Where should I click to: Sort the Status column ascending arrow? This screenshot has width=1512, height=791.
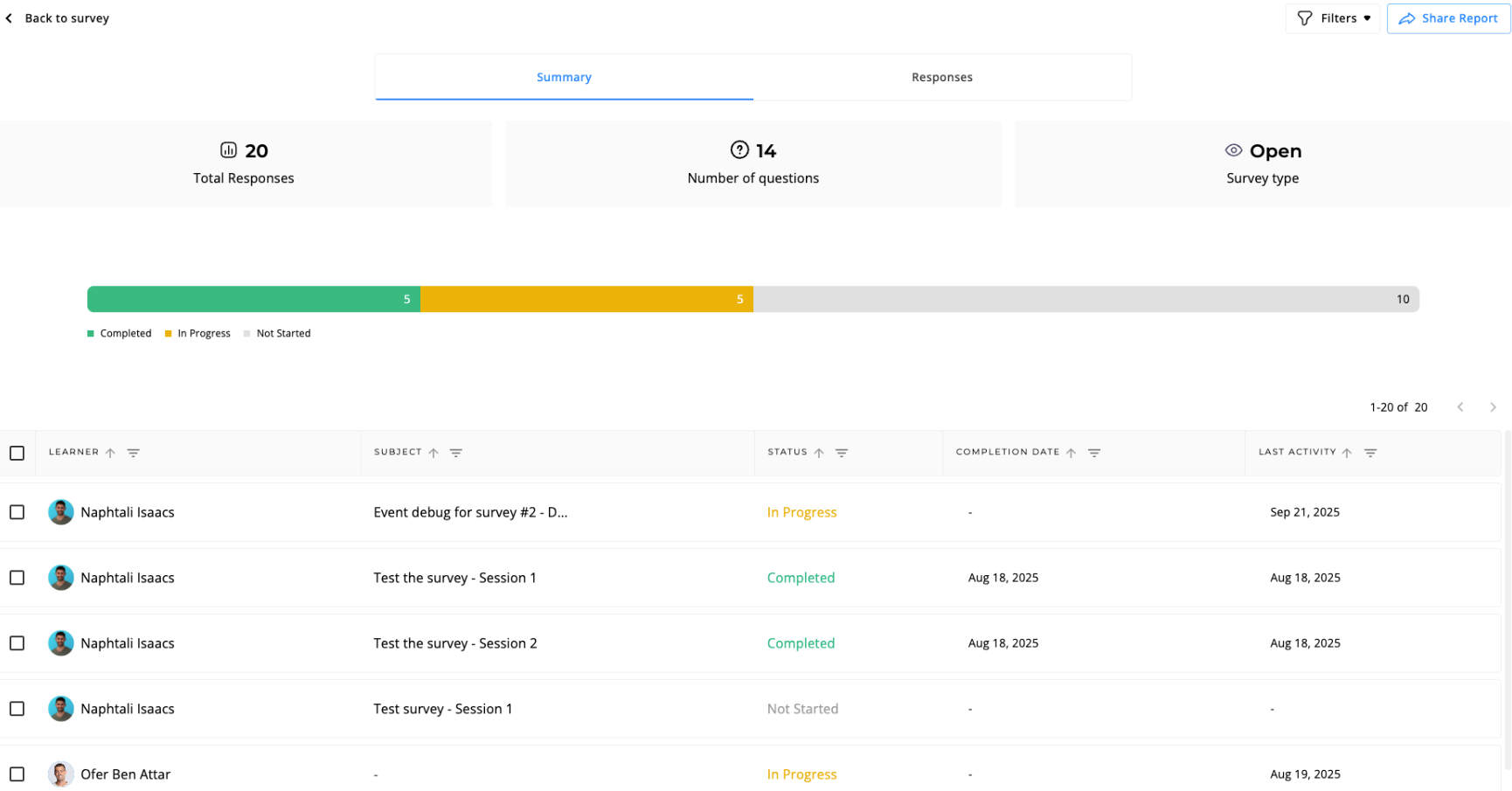coord(819,453)
